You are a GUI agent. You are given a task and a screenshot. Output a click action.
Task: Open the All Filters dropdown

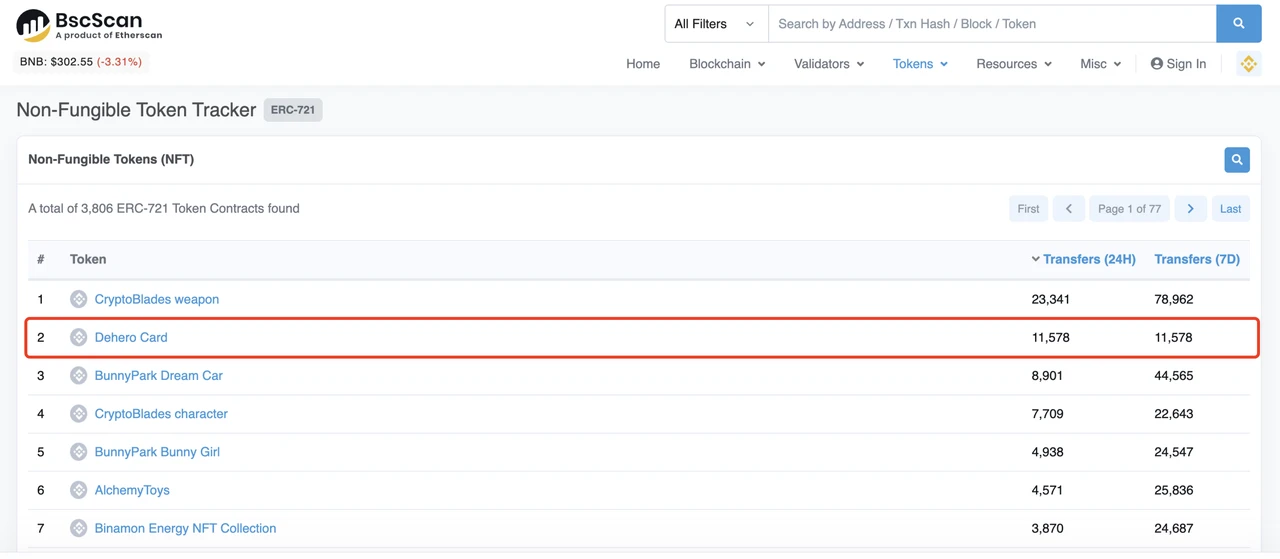click(716, 24)
